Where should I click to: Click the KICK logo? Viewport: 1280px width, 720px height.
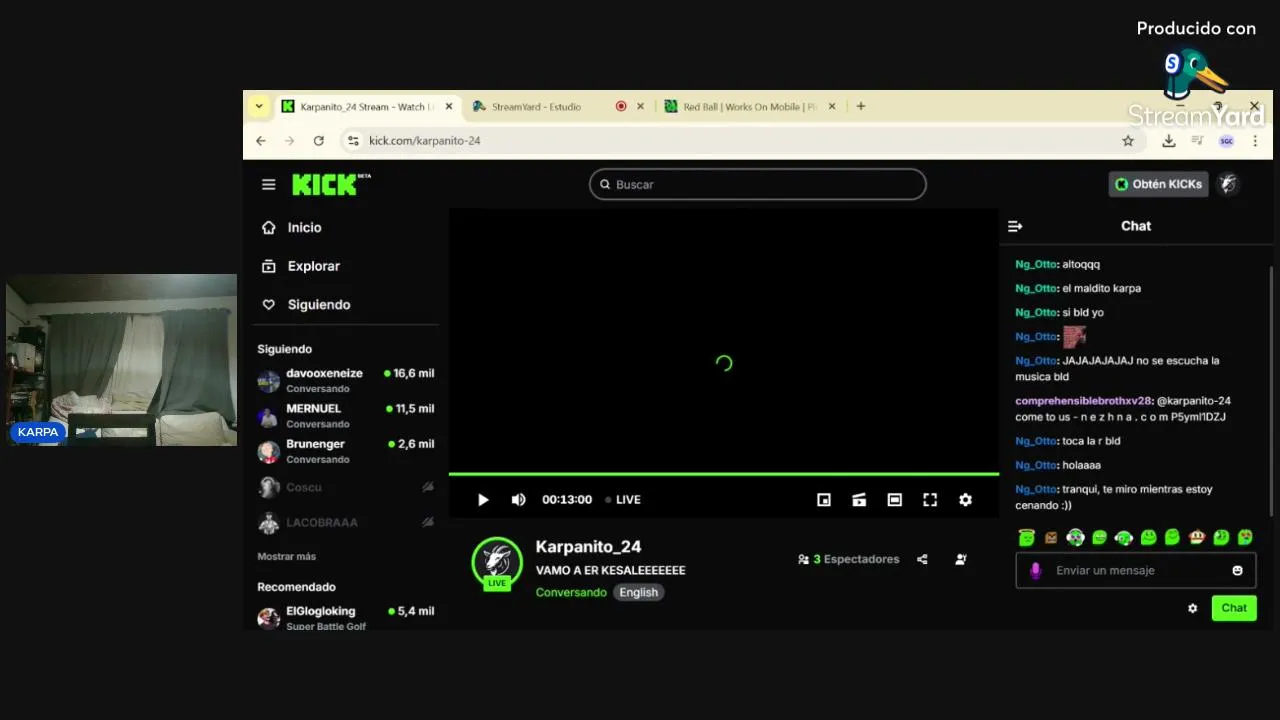(330, 184)
